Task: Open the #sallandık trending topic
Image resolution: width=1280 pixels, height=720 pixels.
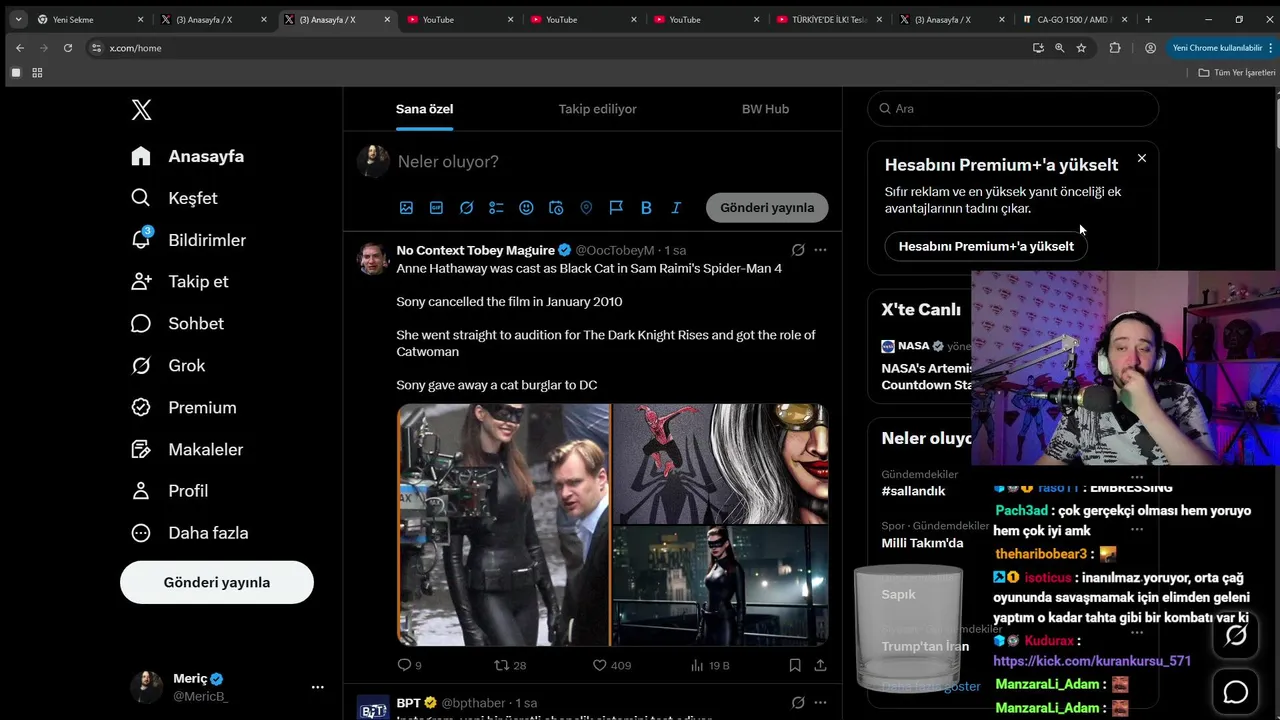Action: point(913,491)
